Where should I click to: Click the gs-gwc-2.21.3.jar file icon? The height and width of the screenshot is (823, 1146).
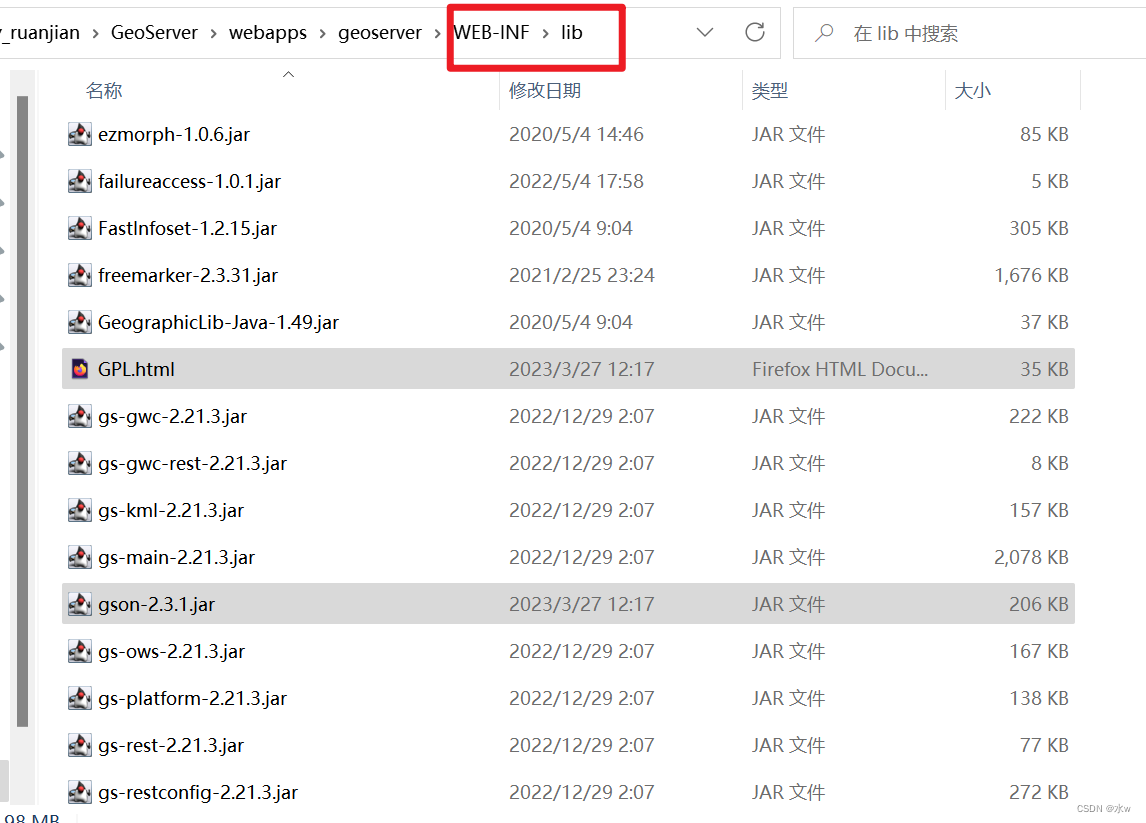coord(80,417)
